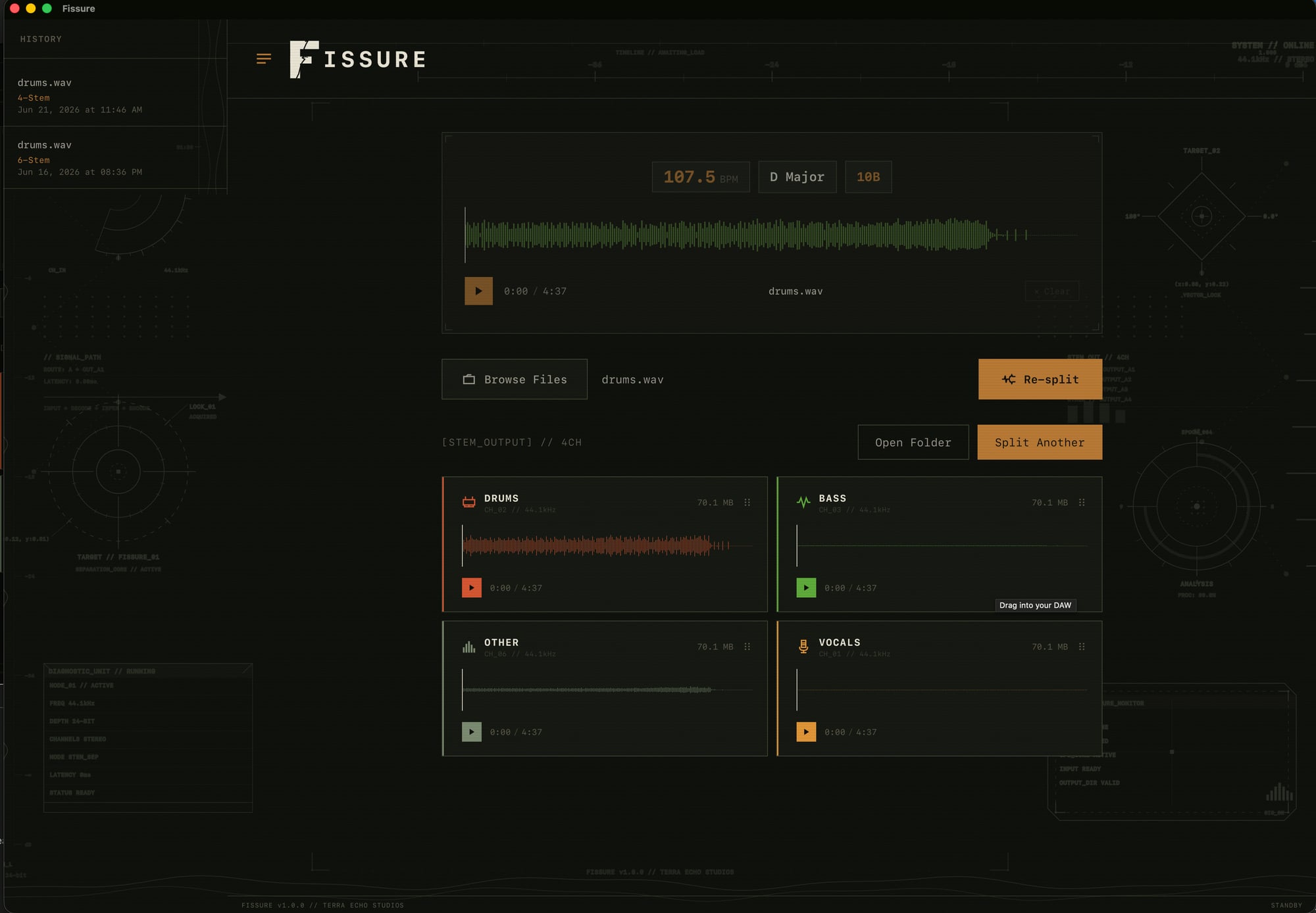Select the 6-Stem drums.wav history entry
Image resolution: width=1316 pixels, height=913 pixels.
(115, 158)
